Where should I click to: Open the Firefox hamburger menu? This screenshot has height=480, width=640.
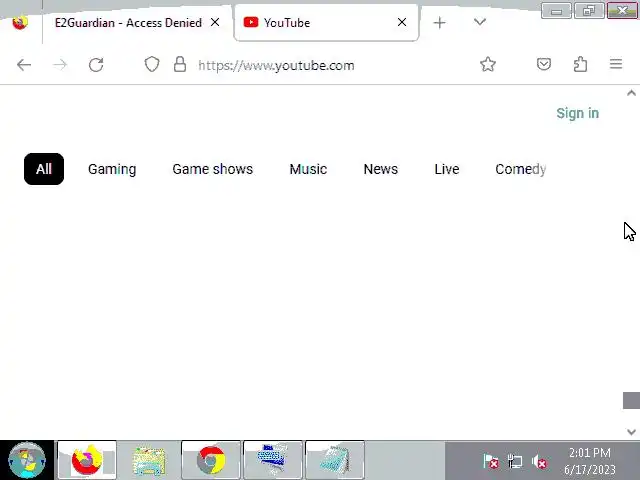[616, 64]
